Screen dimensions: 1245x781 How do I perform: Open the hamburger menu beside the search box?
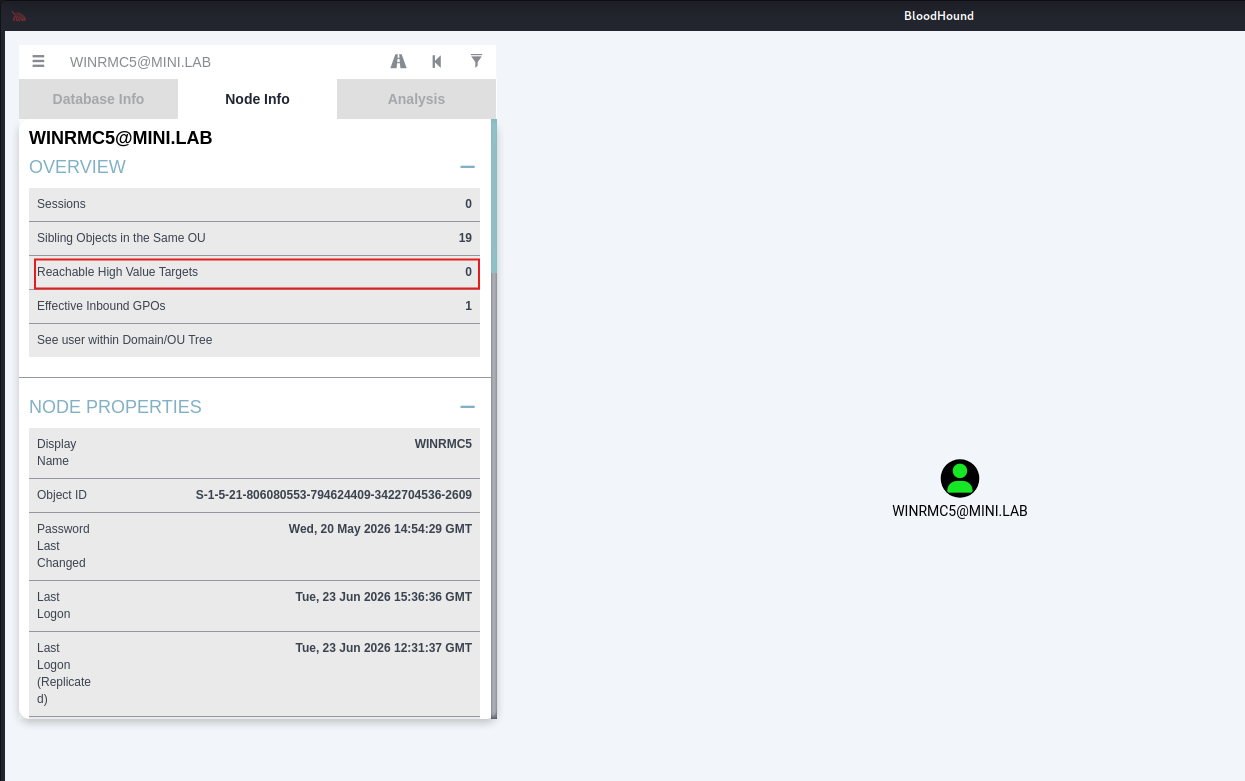(x=38, y=61)
